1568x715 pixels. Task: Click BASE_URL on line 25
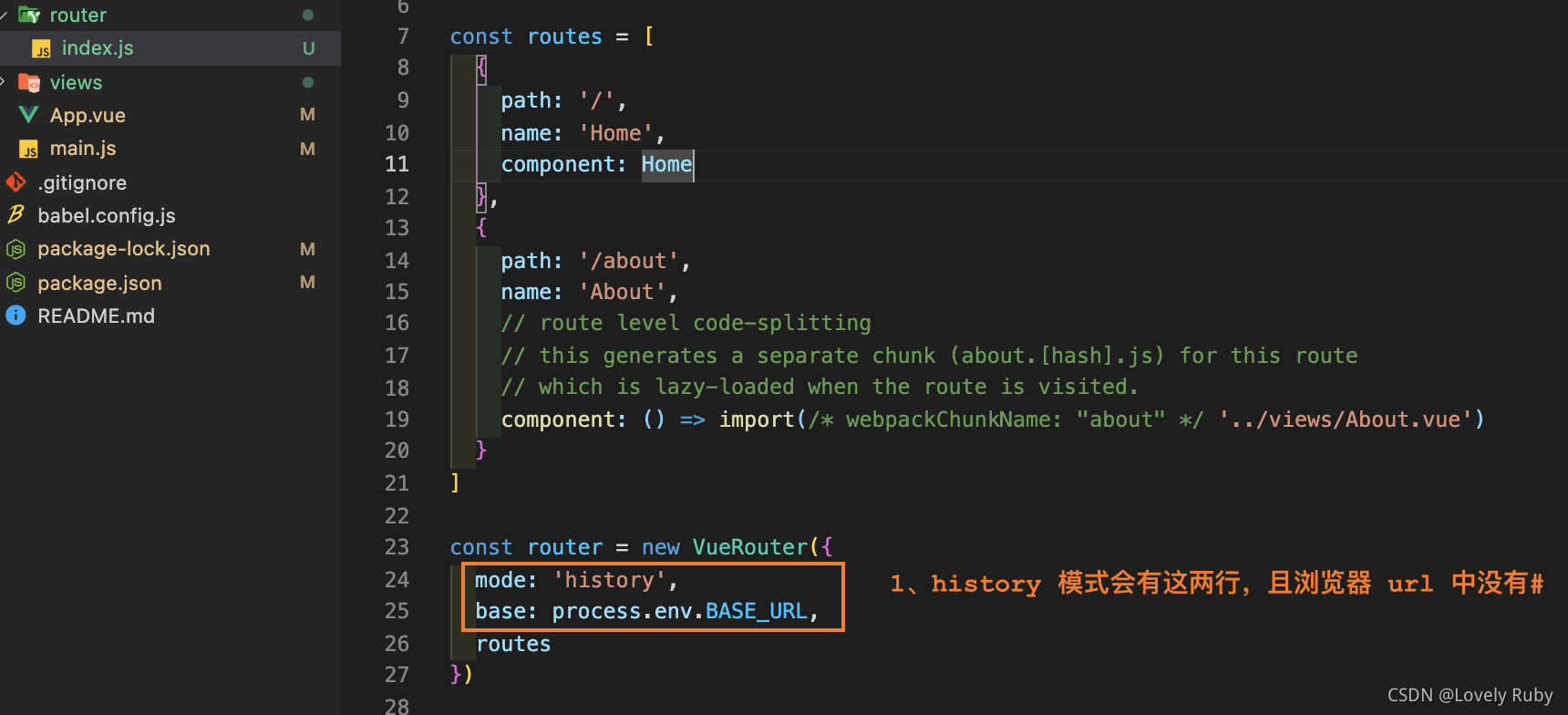tap(757, 611)
